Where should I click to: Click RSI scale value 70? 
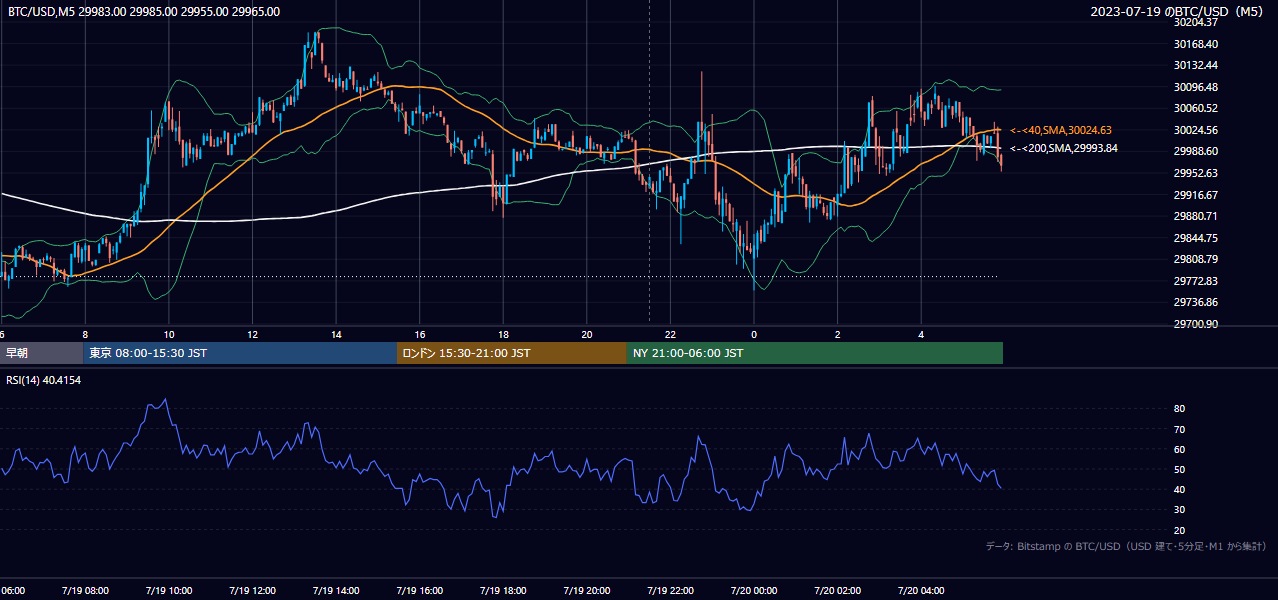click(1180, 429)
